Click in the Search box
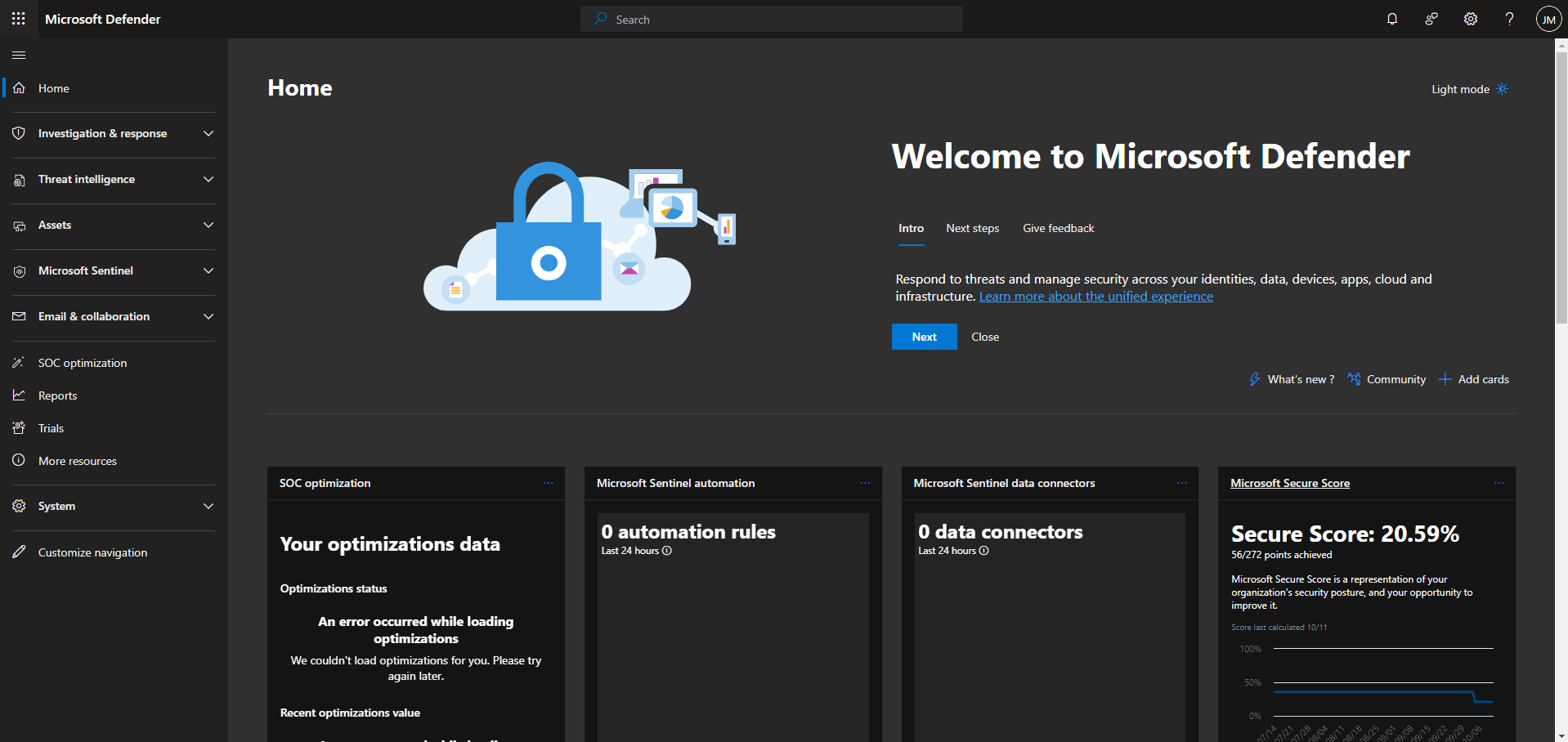The width and height of the screenshot is (1568, 742). pos(771,19)
